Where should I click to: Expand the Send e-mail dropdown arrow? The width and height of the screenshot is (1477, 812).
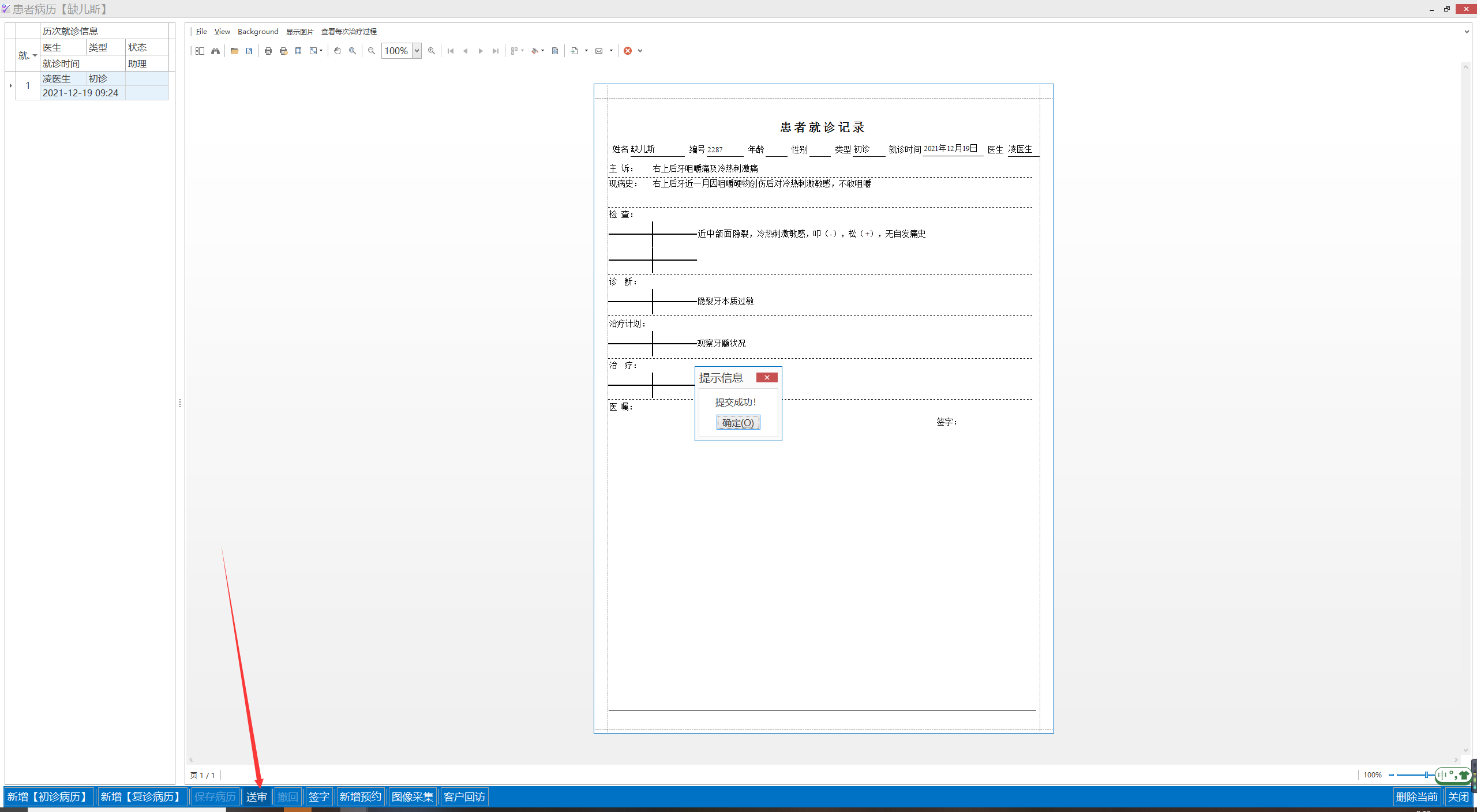[x=611, y=51]
